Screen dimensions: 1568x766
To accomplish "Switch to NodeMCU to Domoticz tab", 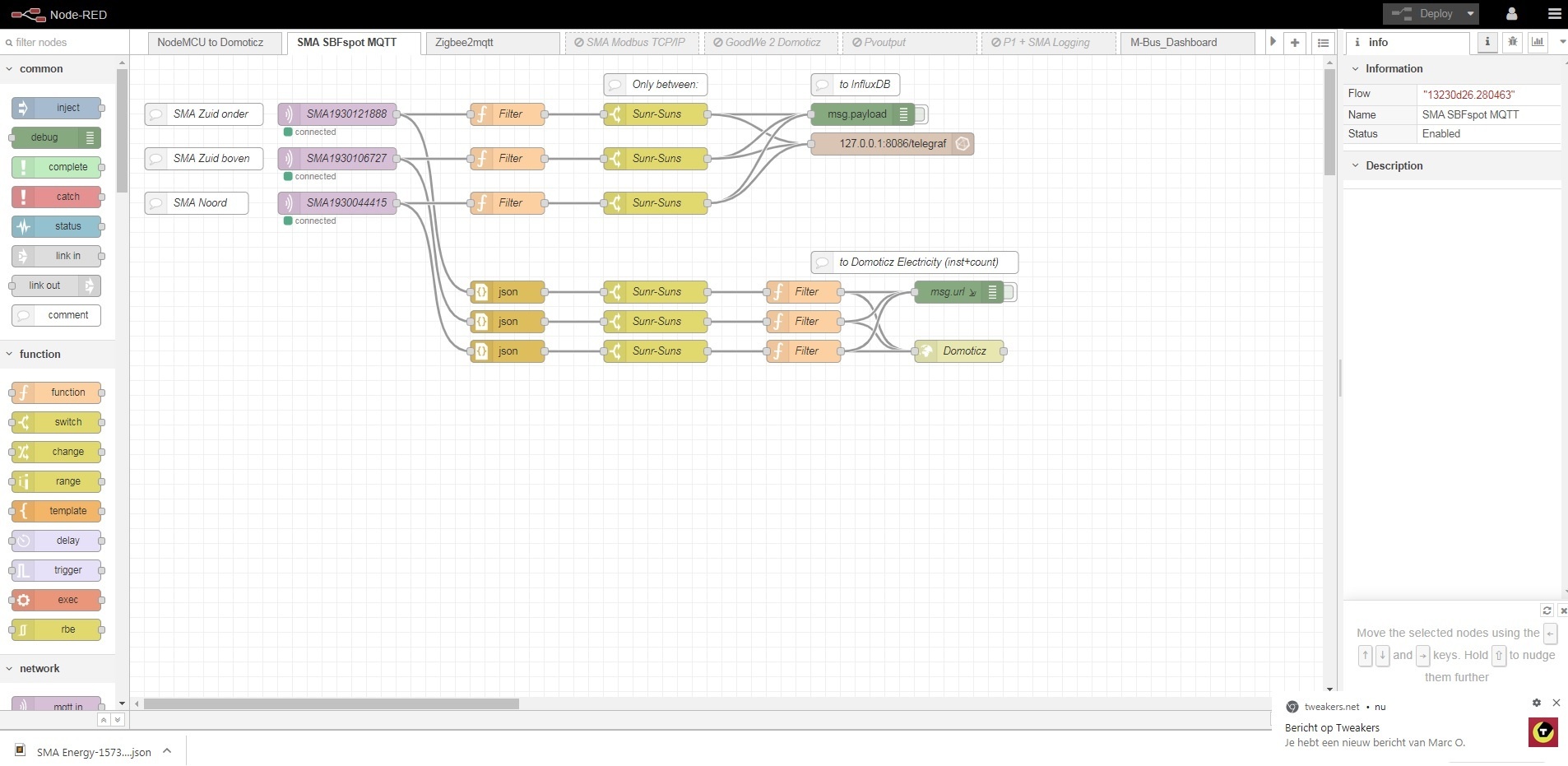I will (x=211, y=43).
